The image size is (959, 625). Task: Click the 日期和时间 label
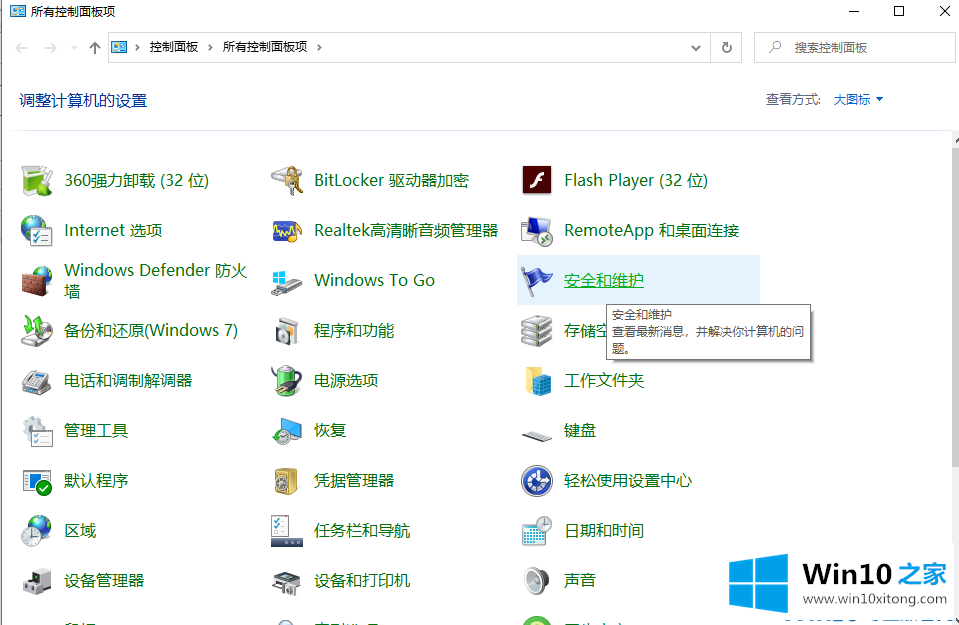(604, 531)
